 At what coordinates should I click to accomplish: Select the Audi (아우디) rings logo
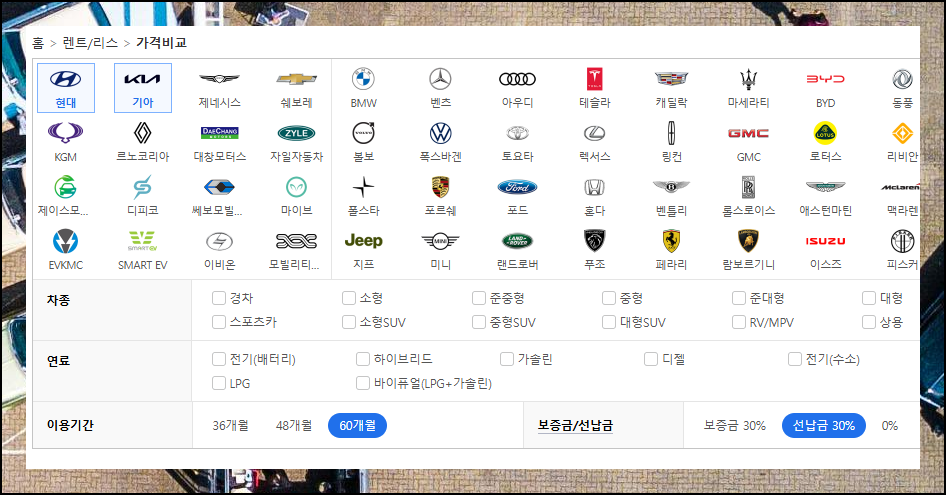tap(518, 79)
